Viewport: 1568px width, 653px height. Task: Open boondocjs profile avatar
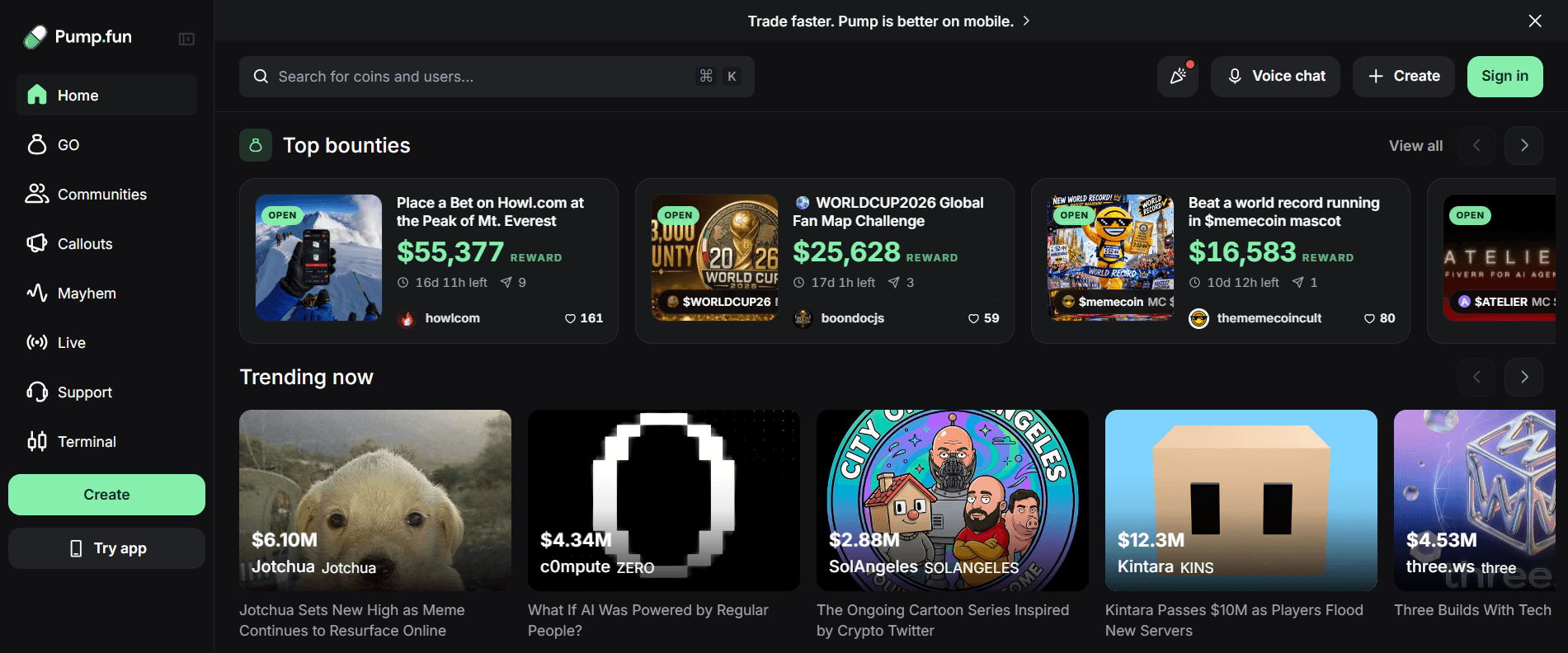click(803, 318)
